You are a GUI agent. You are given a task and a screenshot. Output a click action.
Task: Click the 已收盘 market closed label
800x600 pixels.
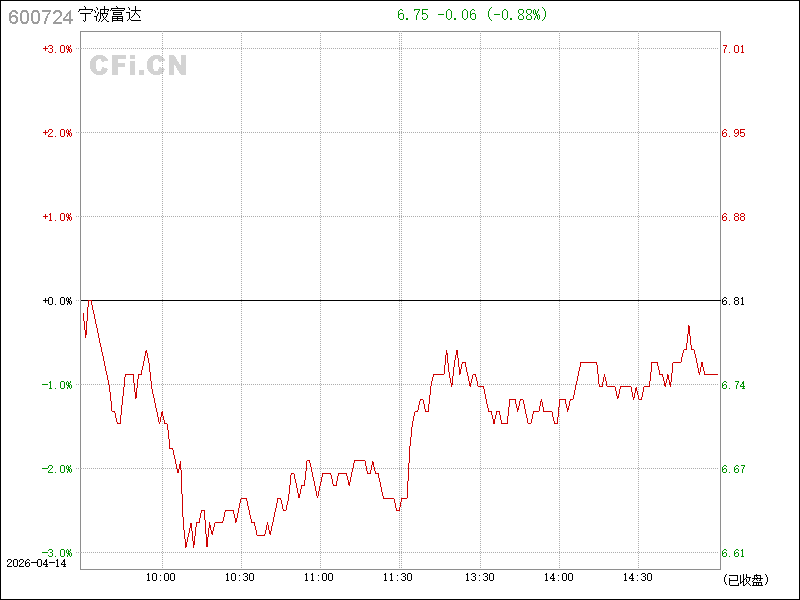[744, 579]
